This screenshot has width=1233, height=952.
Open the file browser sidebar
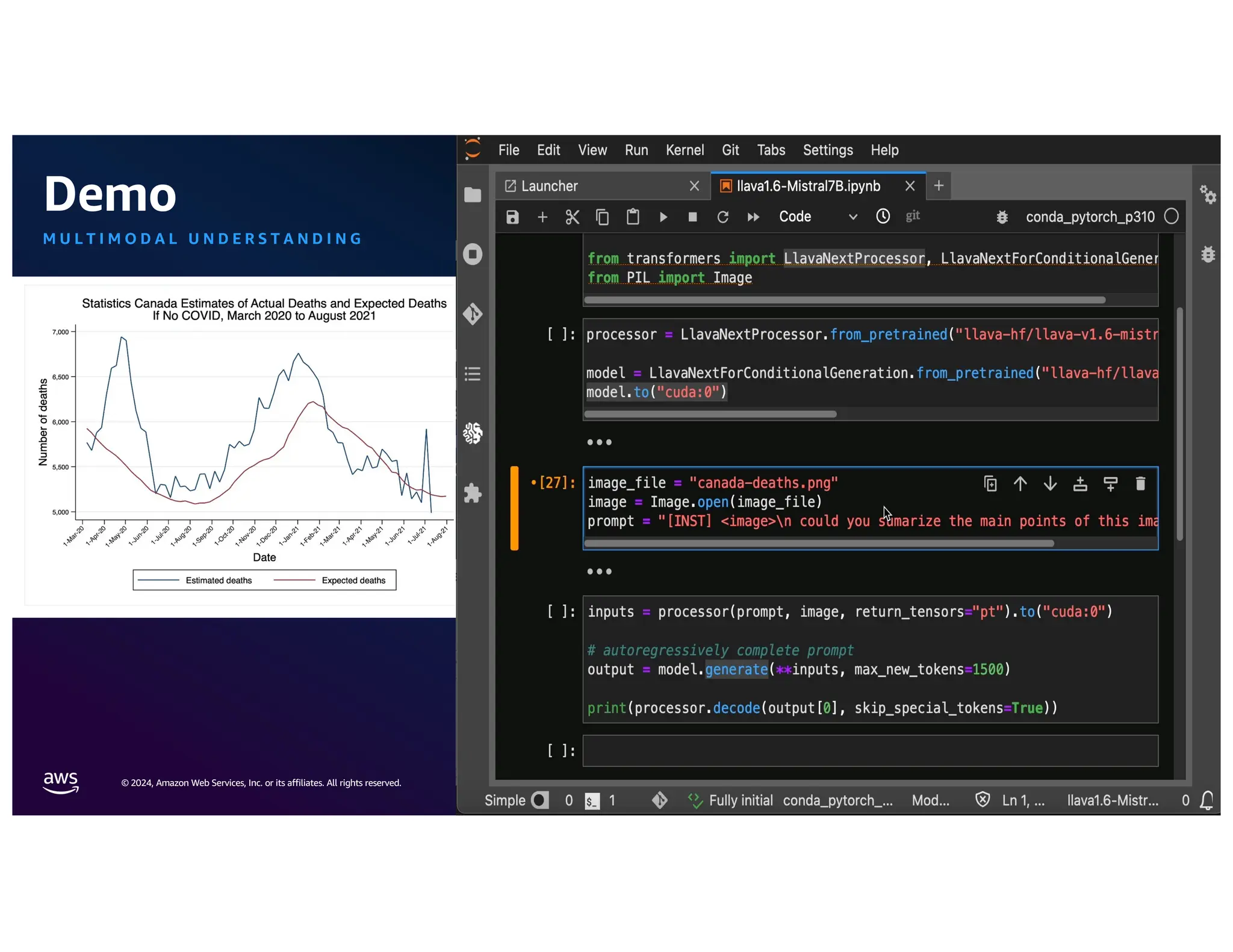click(473, 195)
